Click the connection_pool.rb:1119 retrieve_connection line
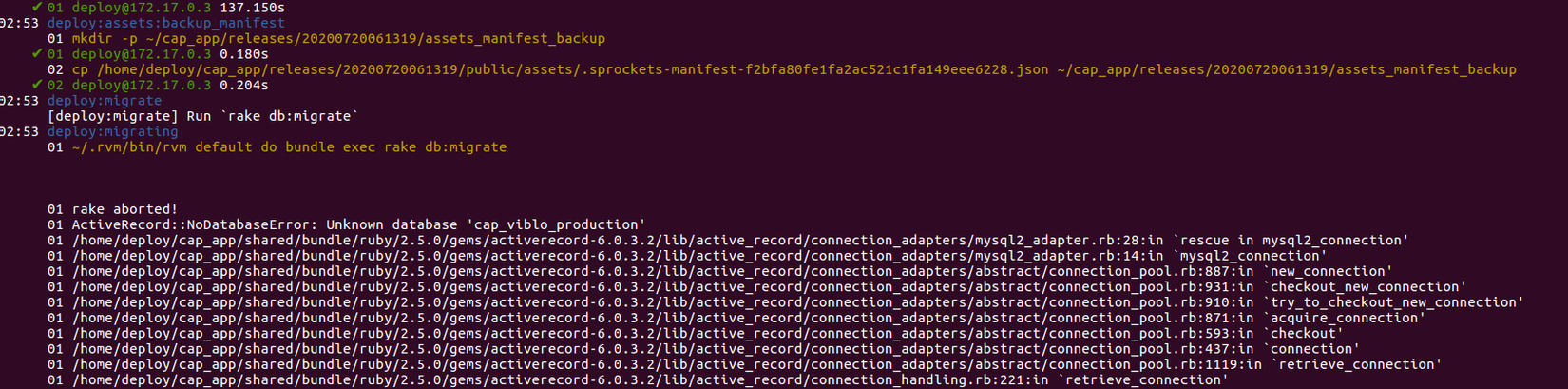1568x389 pixels. coord(756,364)
